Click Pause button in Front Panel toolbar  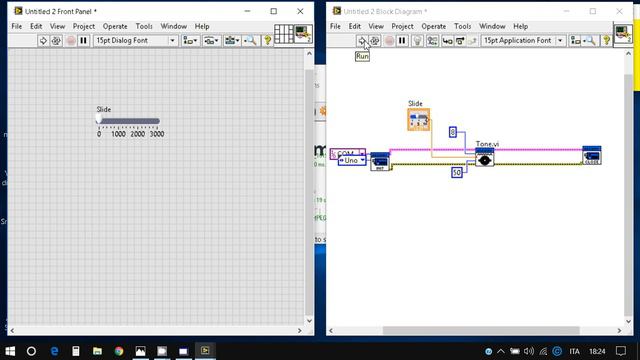coord(84,40)
